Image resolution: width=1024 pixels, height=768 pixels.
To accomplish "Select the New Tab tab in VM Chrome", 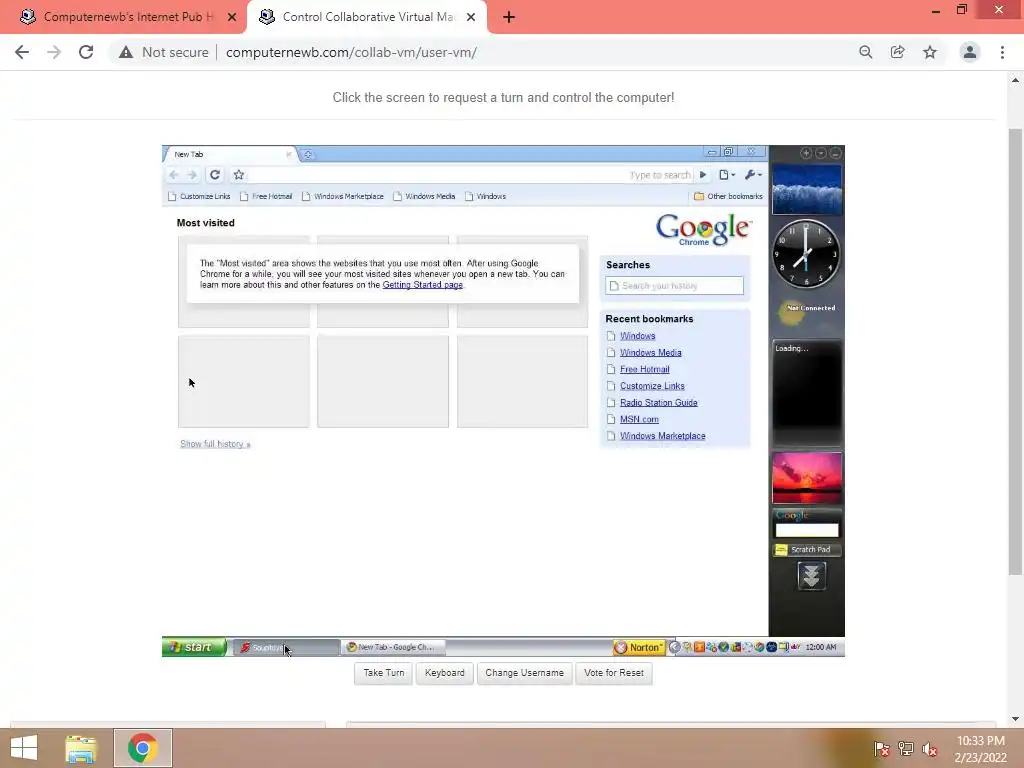I will pyautogui.click(x=229, y=154).
